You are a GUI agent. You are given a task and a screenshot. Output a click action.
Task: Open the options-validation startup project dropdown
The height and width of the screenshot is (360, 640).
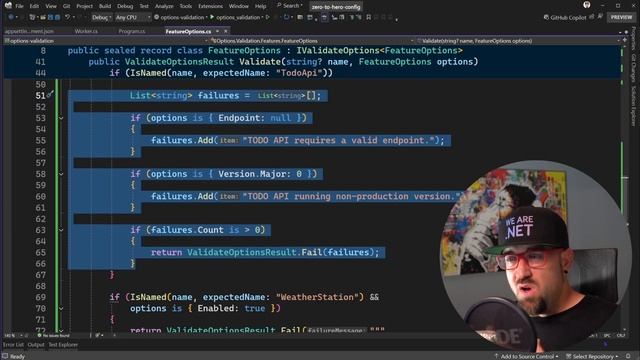[x=180, y=17]
